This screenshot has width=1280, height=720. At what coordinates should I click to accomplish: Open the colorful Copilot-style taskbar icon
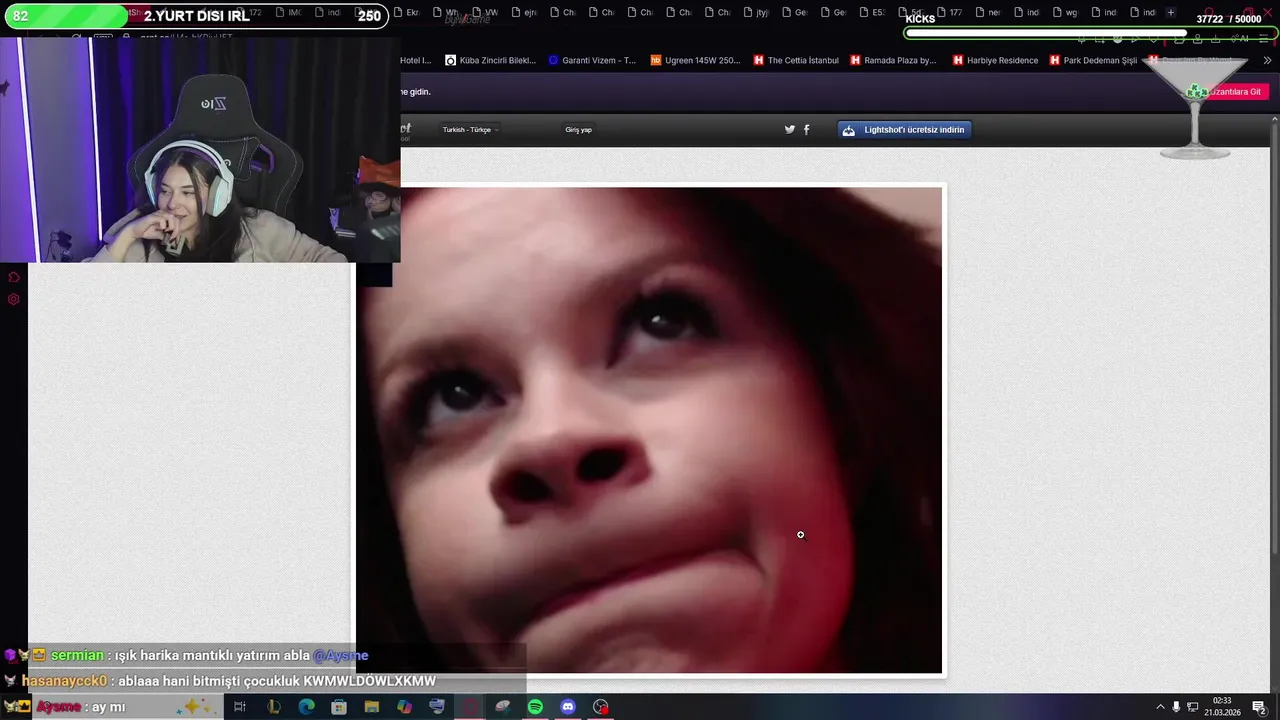[404, 707]
